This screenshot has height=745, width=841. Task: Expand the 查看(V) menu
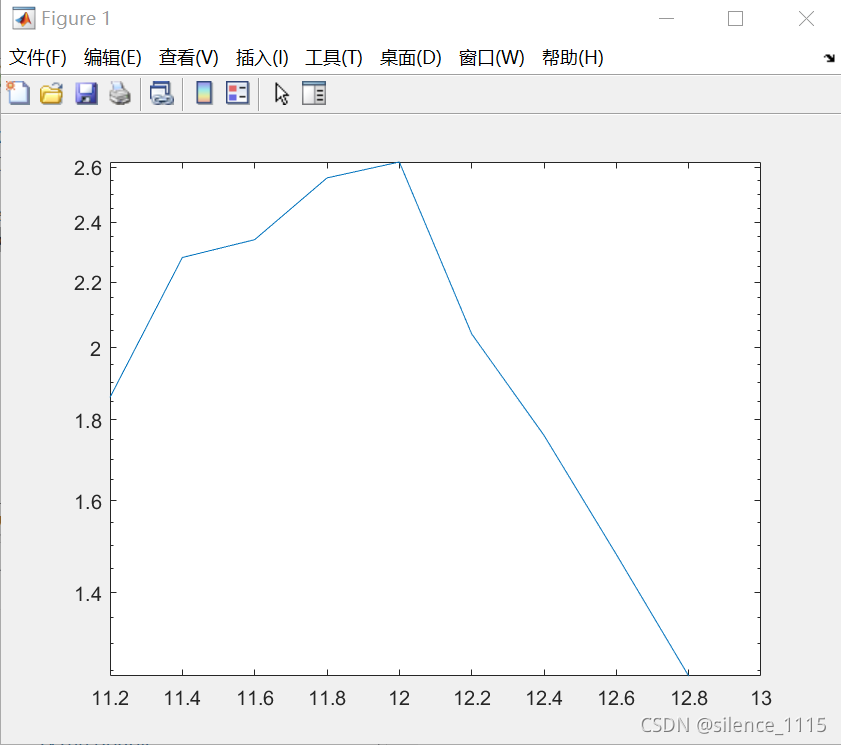189,58
